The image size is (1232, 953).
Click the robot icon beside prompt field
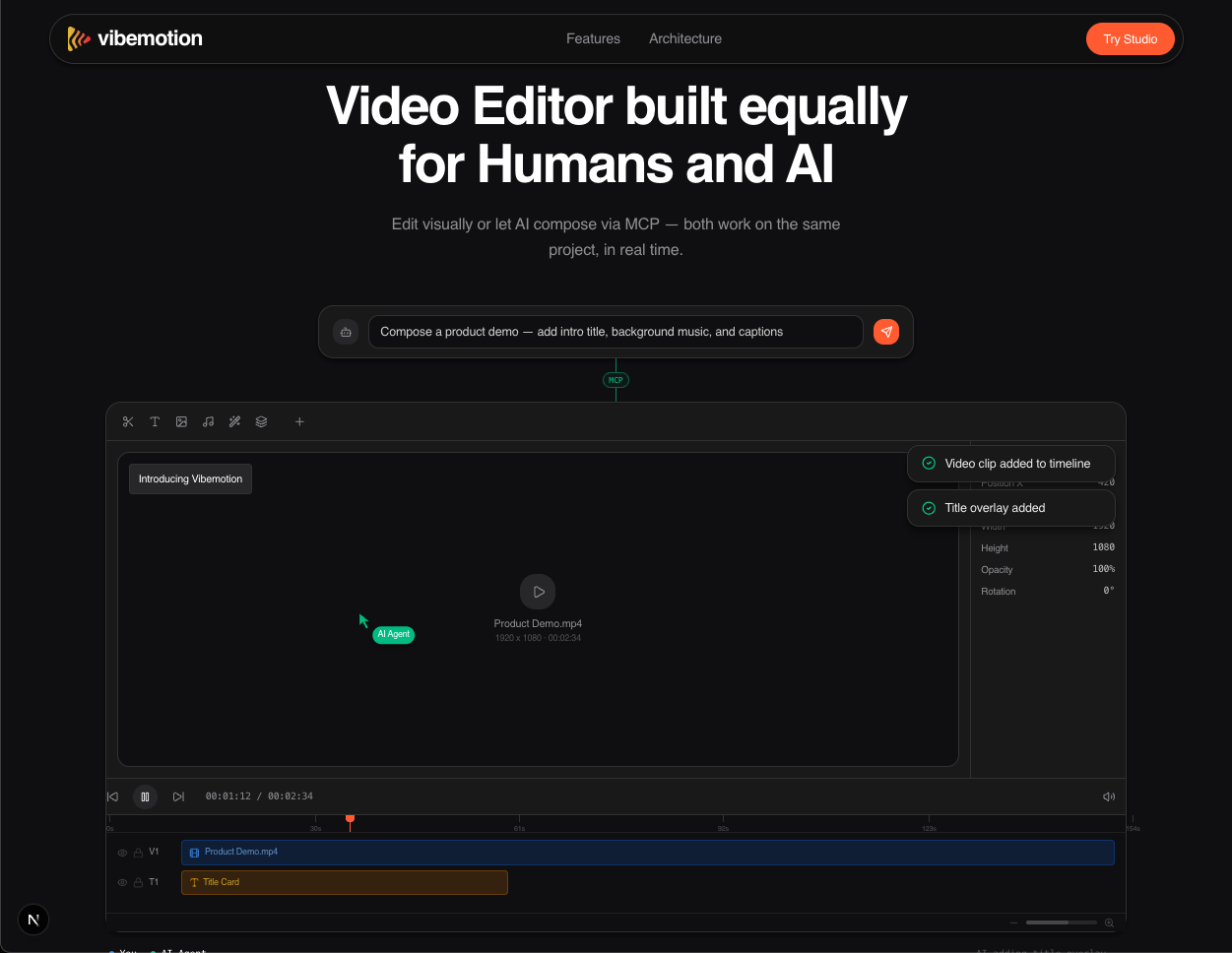(346, 332)
